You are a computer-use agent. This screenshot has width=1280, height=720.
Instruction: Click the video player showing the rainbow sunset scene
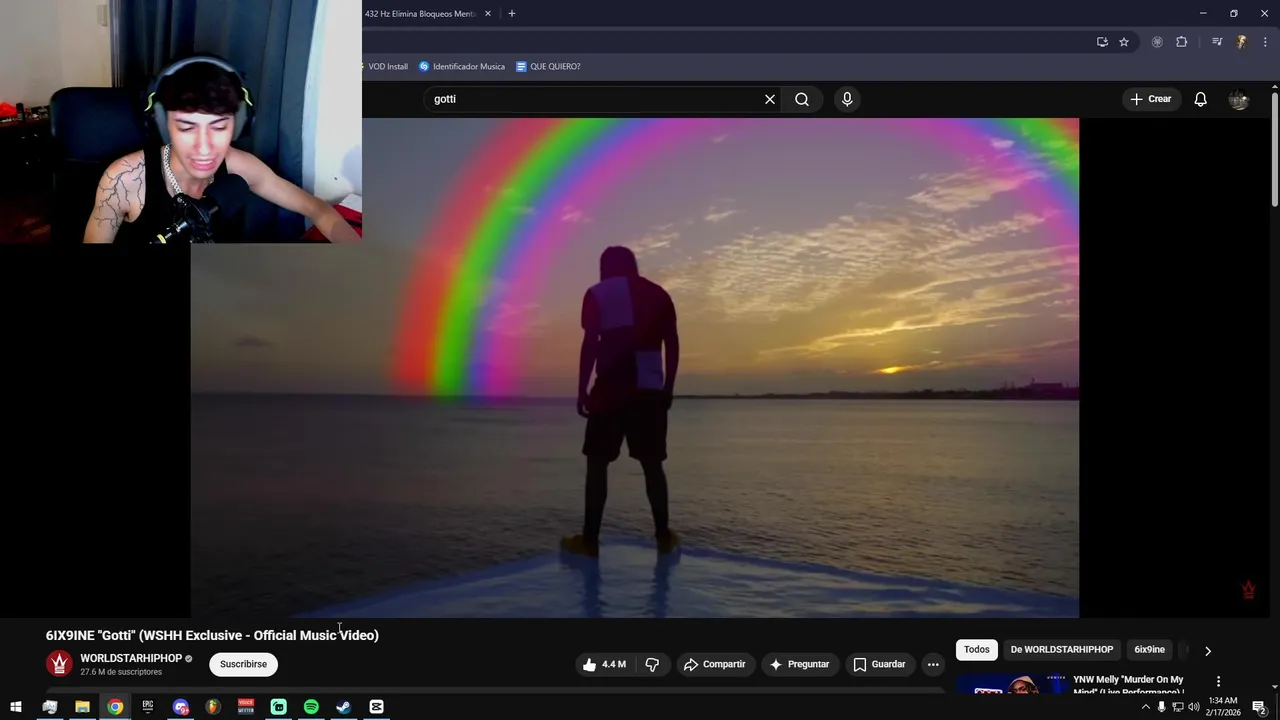634,368
